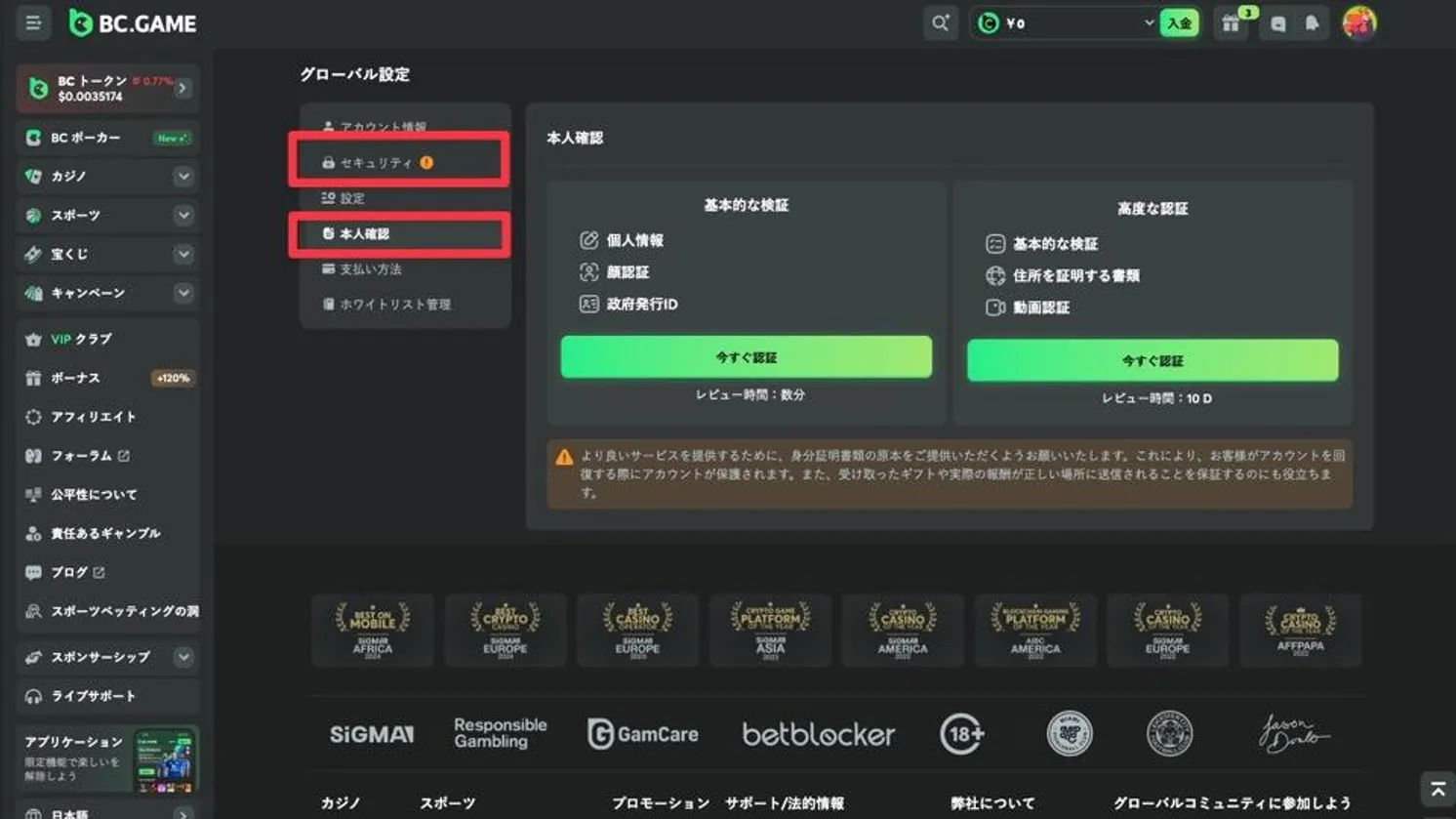This screenshot has height=819, width=1456.
Task: Click the gift promotions icon with badge 3
Action: [x=1231, y=22]
